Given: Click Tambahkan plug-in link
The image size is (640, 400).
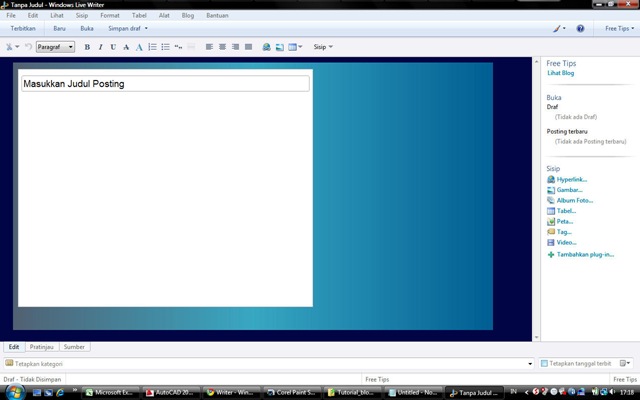Looking at the screenshot, I should (585, 254).
